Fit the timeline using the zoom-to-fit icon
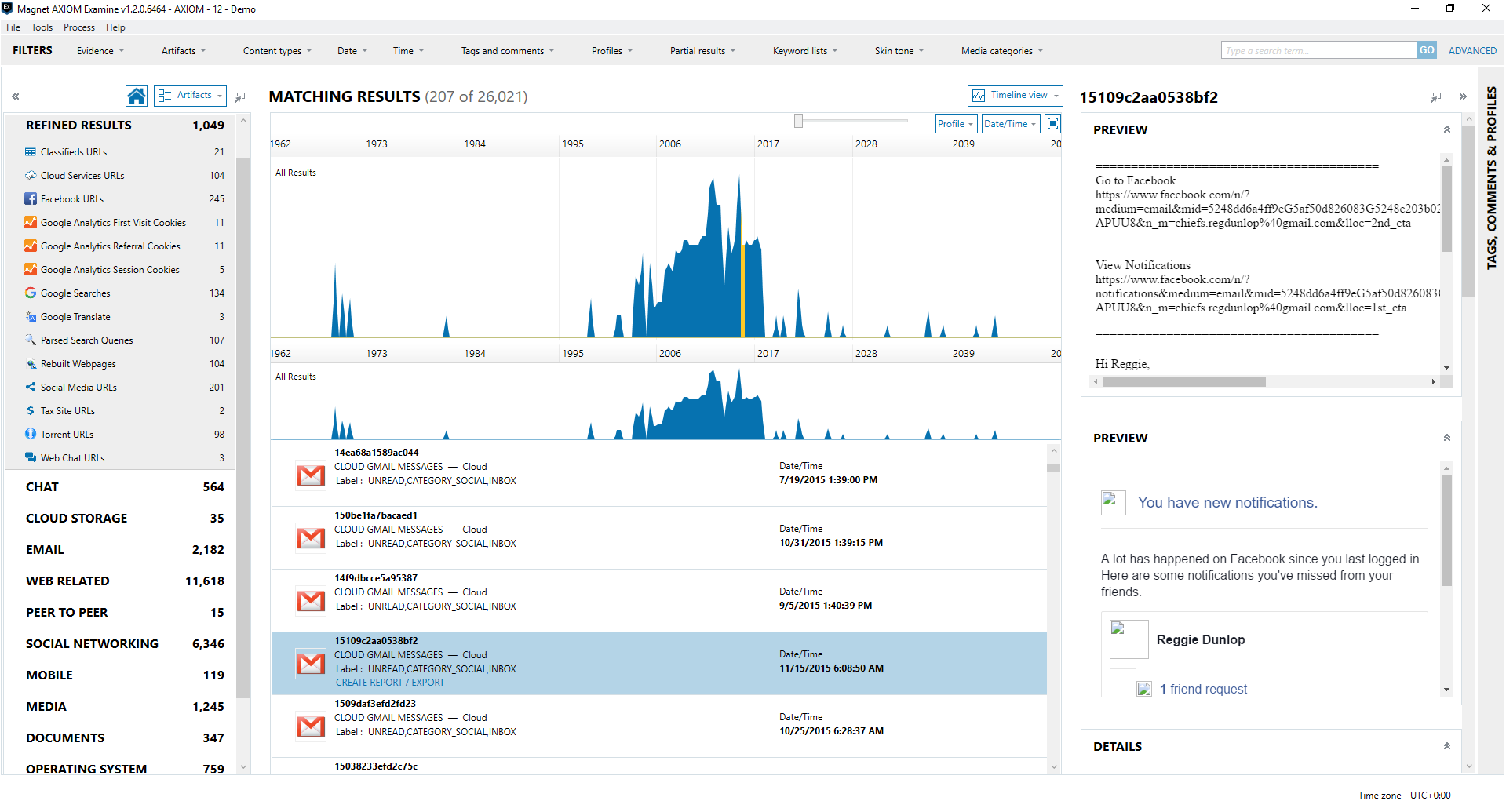 (x=1053, y=124)
